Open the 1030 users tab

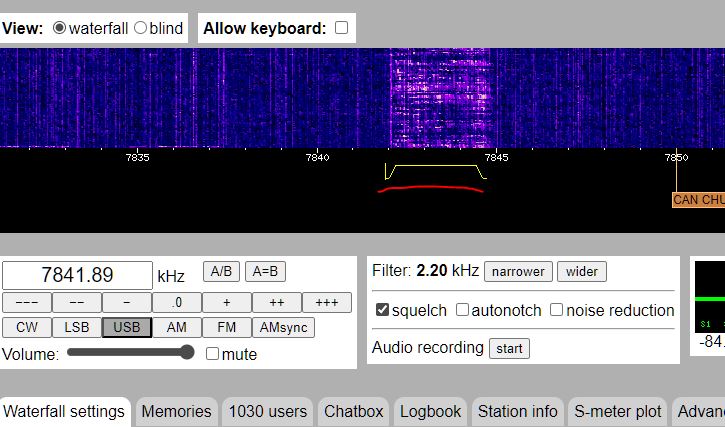[x=268, y=412]
